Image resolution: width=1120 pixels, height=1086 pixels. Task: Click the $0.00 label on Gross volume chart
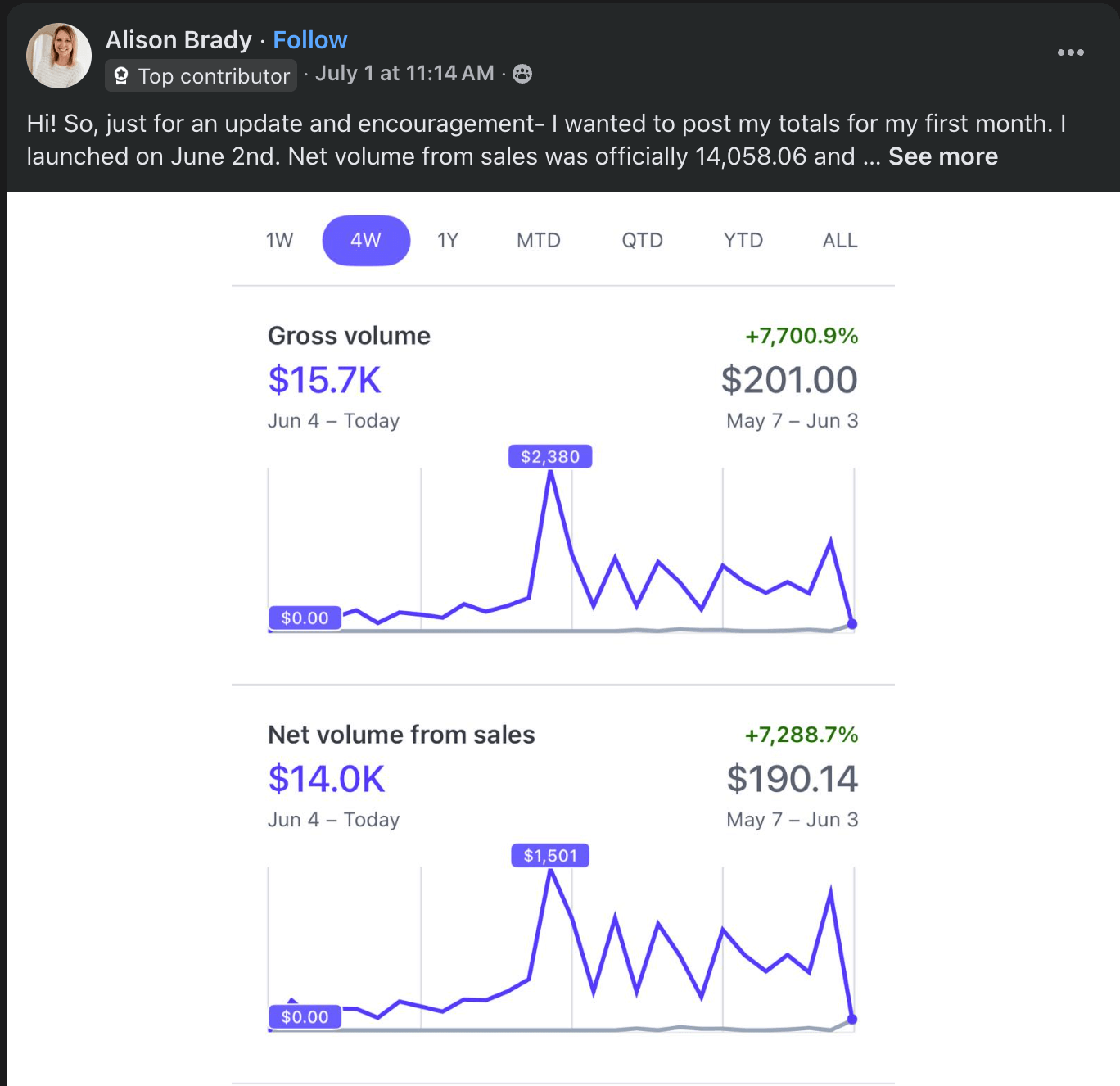point(305,618)
